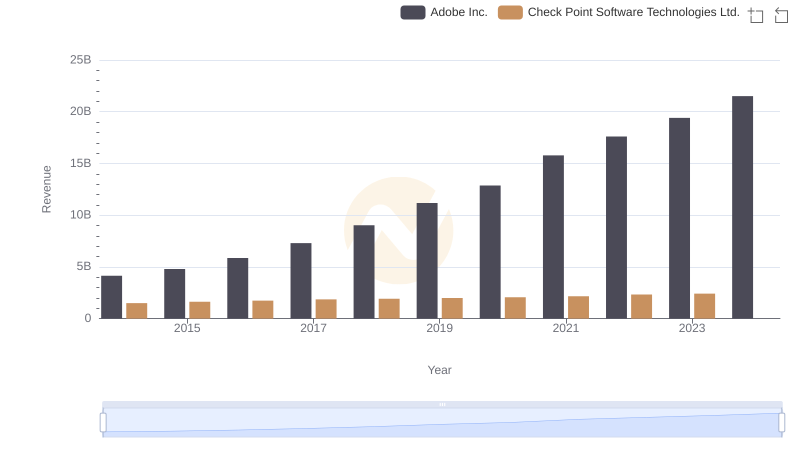Click the Check Point bar for 2020
Screen dimensions: 800x461
pyautogui.click(x=515, y=308)
